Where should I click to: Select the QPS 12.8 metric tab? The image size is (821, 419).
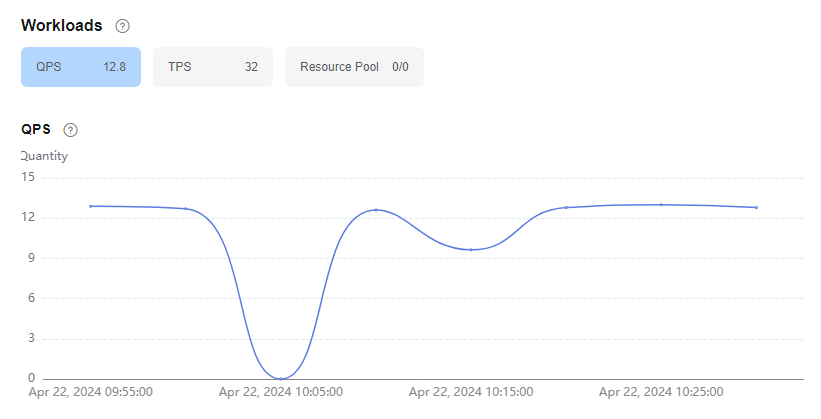pos(81,67)
